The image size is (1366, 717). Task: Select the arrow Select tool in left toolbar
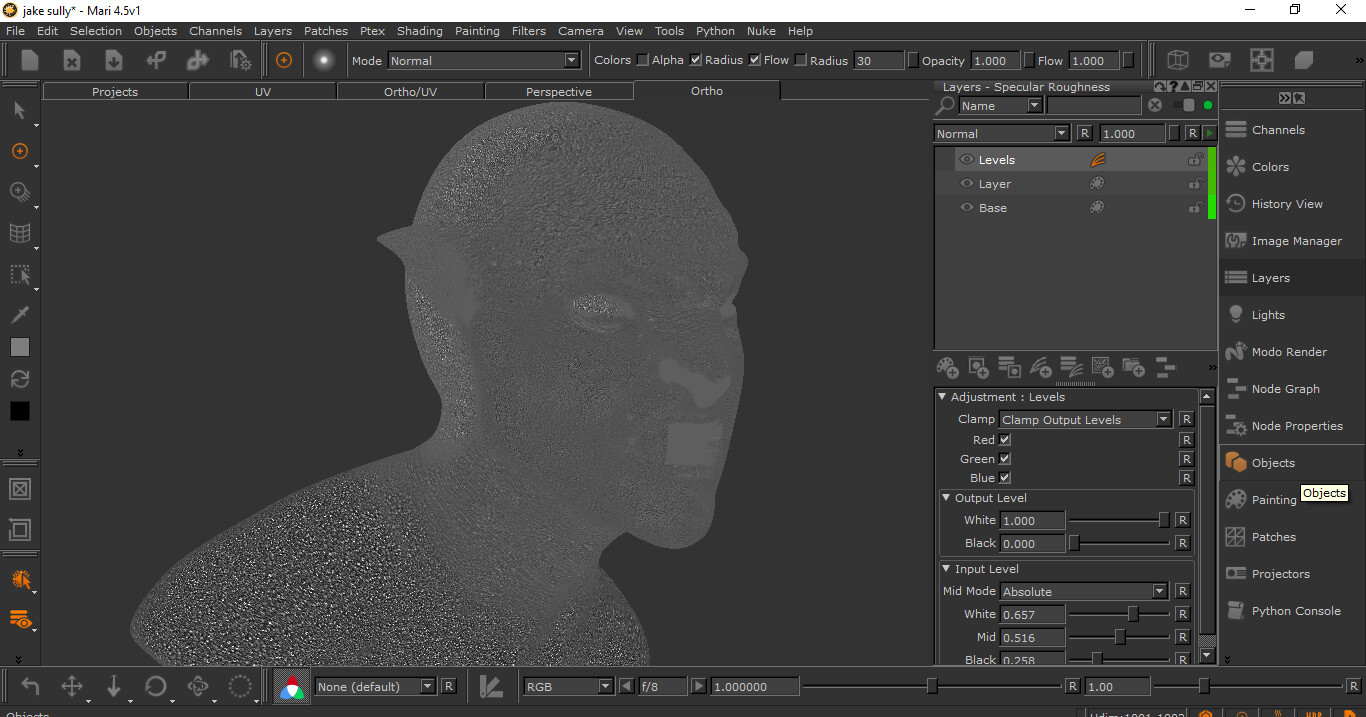tap(19, 110)
